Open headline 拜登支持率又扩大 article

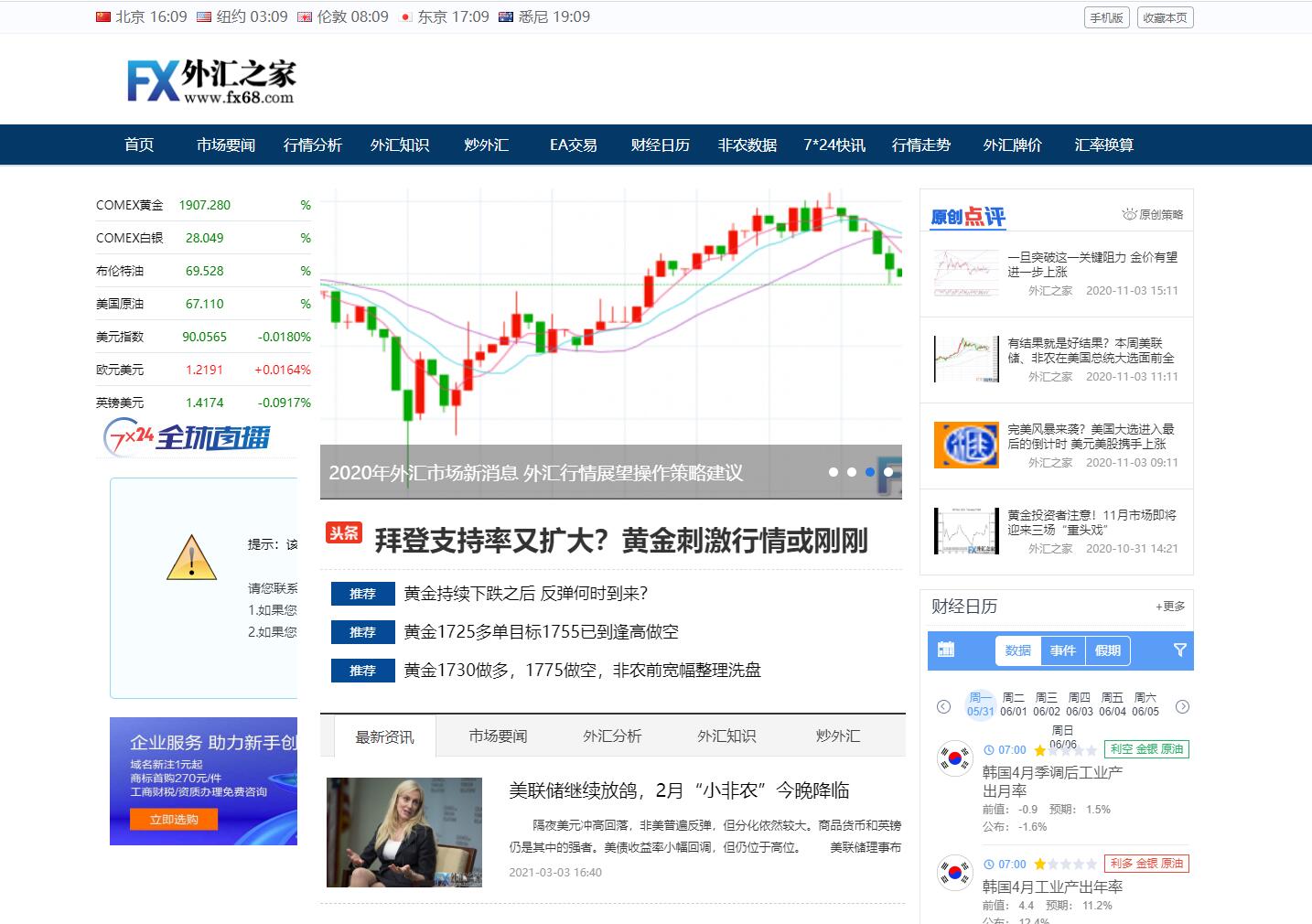click(x=620, y=541)
